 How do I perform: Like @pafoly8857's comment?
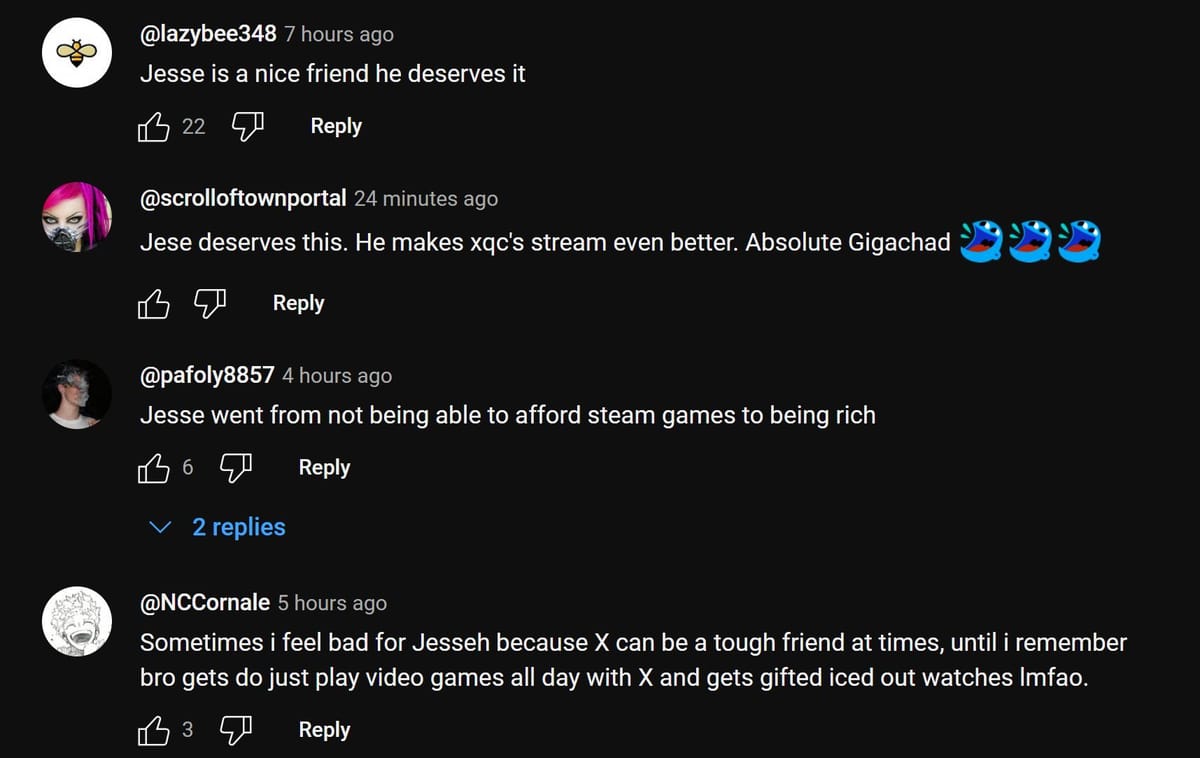click(x=153, y=467)
